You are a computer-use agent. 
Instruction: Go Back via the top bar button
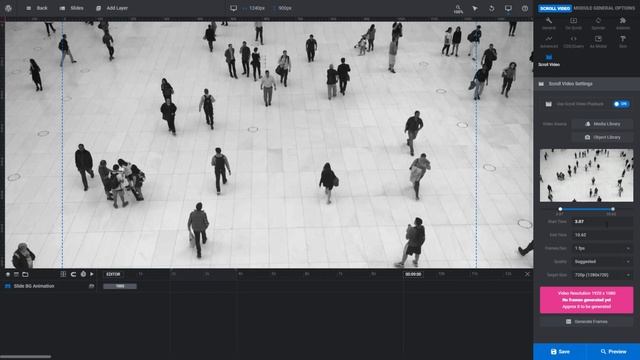point(37,8)
